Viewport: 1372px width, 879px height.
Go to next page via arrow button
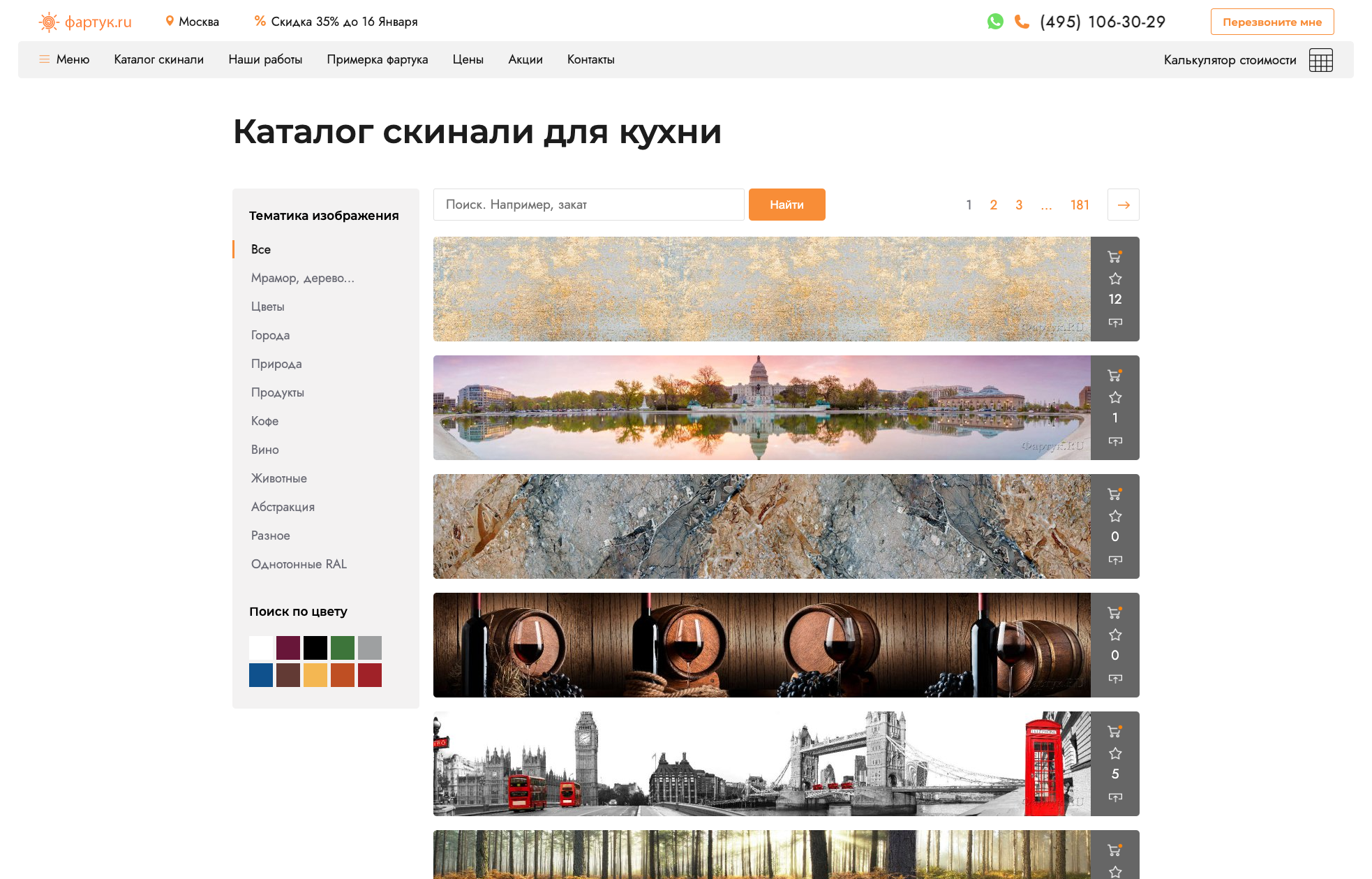pos(1123,205)
